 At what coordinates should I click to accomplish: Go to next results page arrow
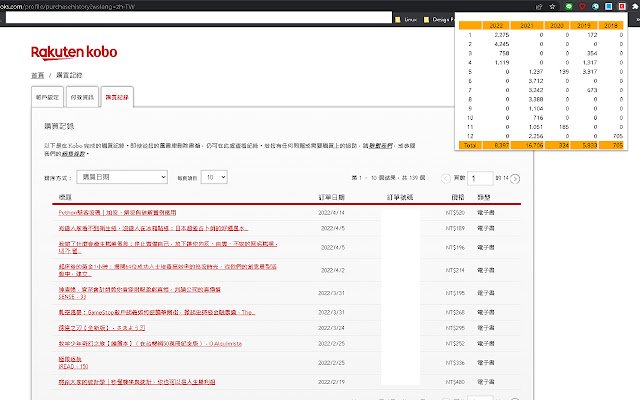[515, 178]
